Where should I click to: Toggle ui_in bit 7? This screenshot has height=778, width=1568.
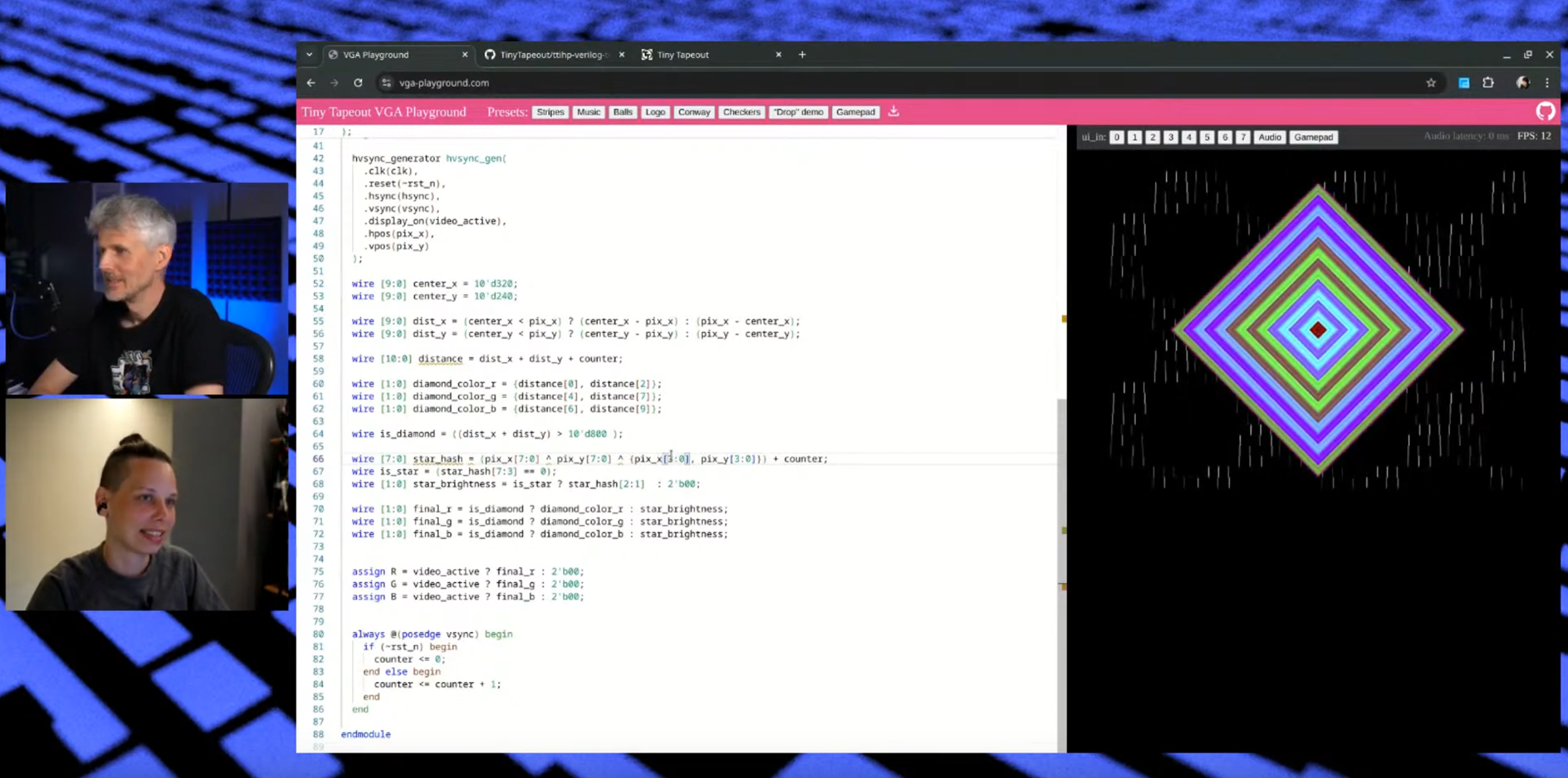pos(1243,137)
